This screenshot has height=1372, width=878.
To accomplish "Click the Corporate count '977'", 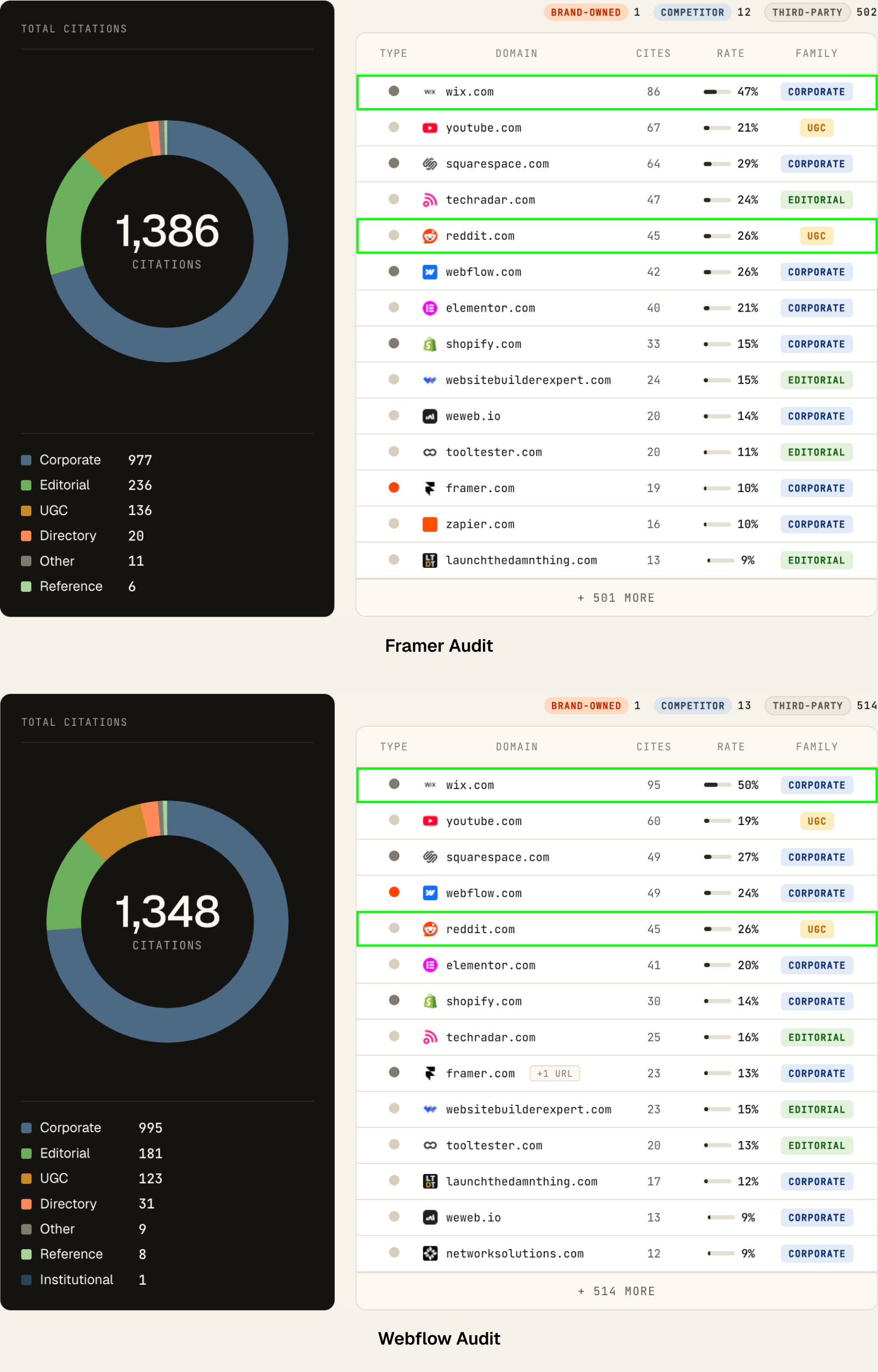I will coord(140,460).
